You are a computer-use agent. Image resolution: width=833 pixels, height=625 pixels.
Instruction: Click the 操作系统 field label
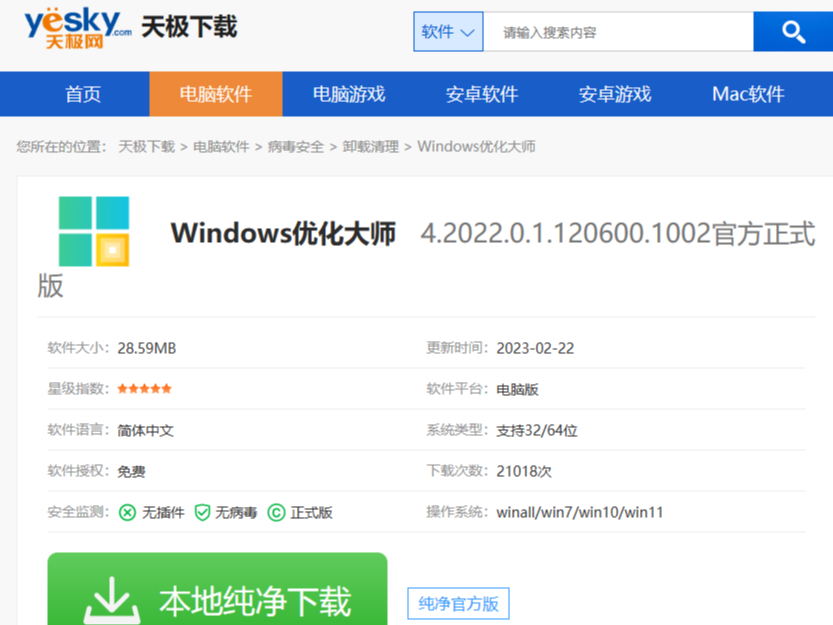457,512
